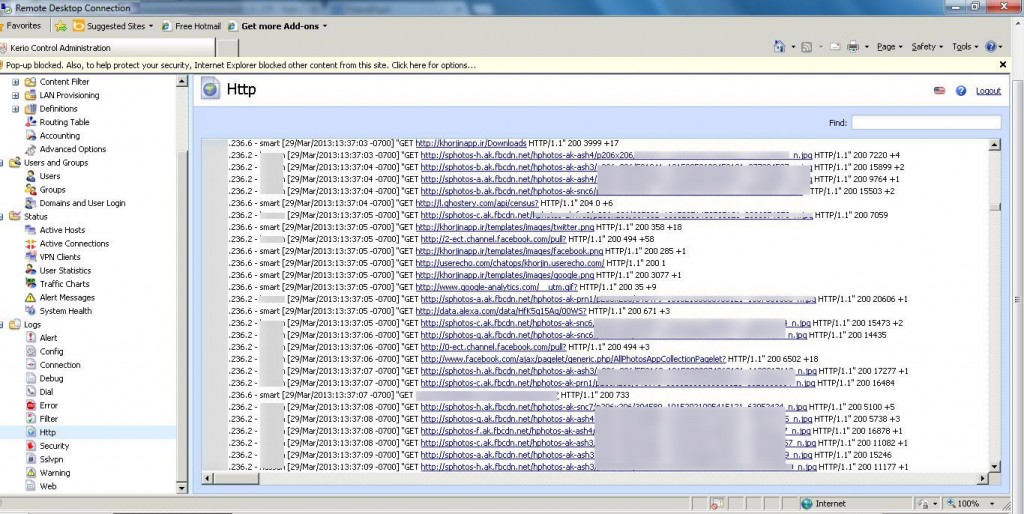The width and height of the screenshot is (1024, 514).
Task: Click the IE Help toolbar icon
Action: pyautogui.click(x=991, y=47)
